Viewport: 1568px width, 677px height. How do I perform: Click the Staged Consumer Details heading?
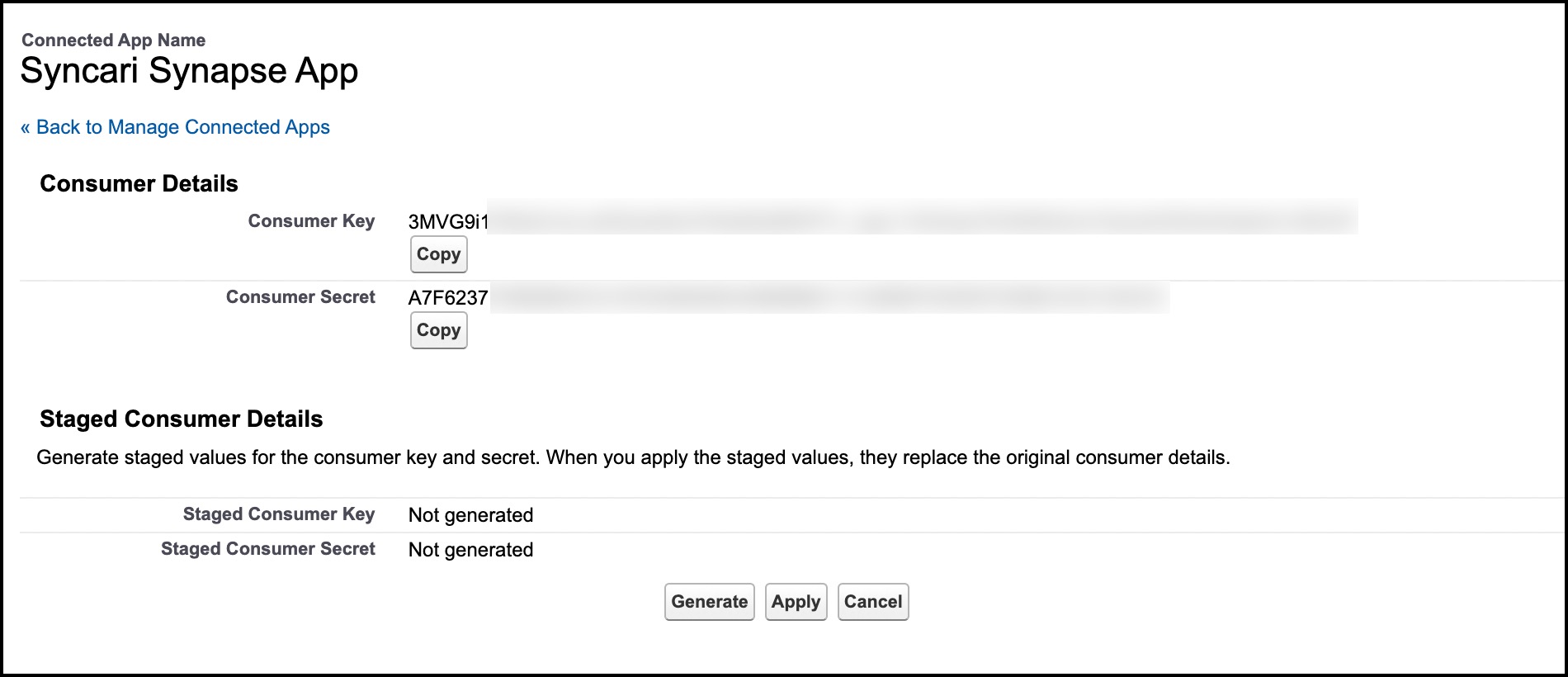[181, 419]
